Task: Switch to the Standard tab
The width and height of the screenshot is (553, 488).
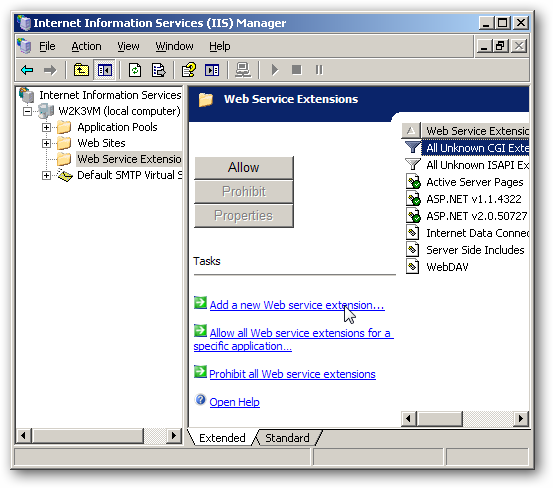Action: pos(287,438)
